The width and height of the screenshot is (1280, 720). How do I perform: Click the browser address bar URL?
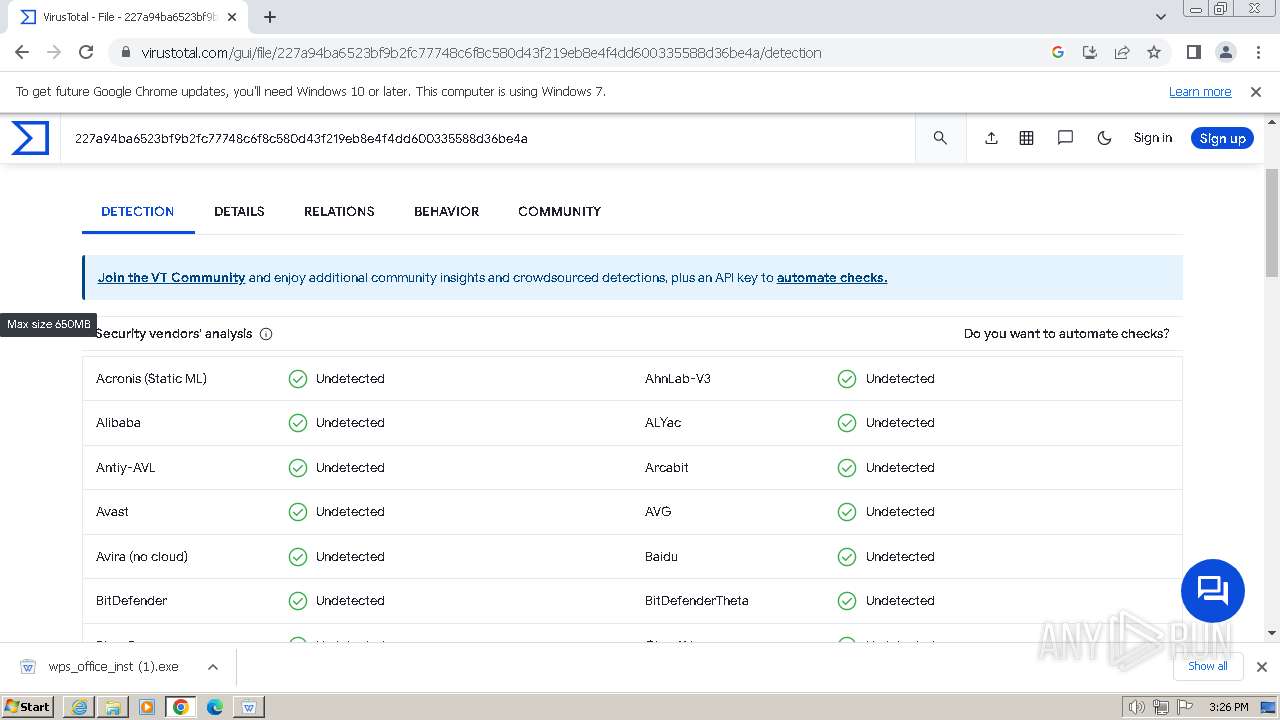point(481,52)
